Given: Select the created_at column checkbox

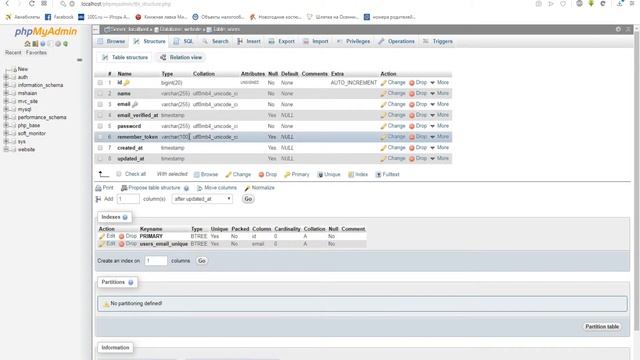Looking at the screenshot, I should 100,148.
